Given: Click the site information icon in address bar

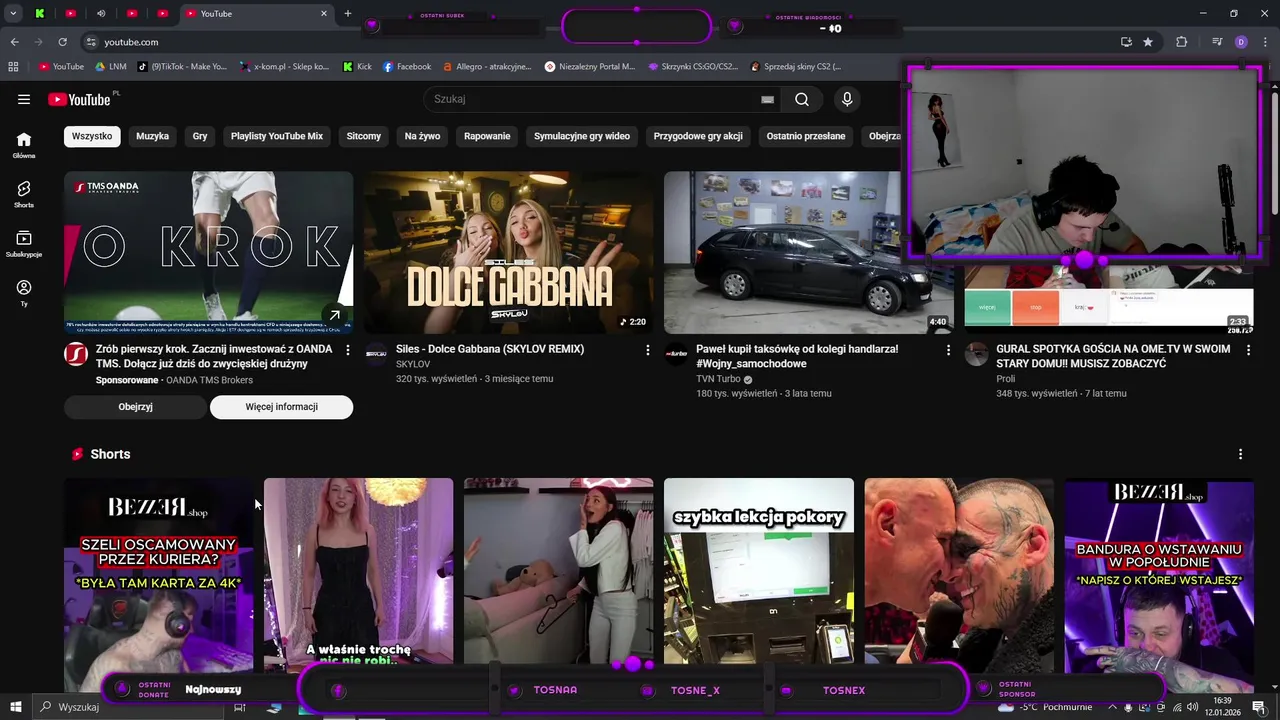Looking at the screenshot, I should coord(91,42).
